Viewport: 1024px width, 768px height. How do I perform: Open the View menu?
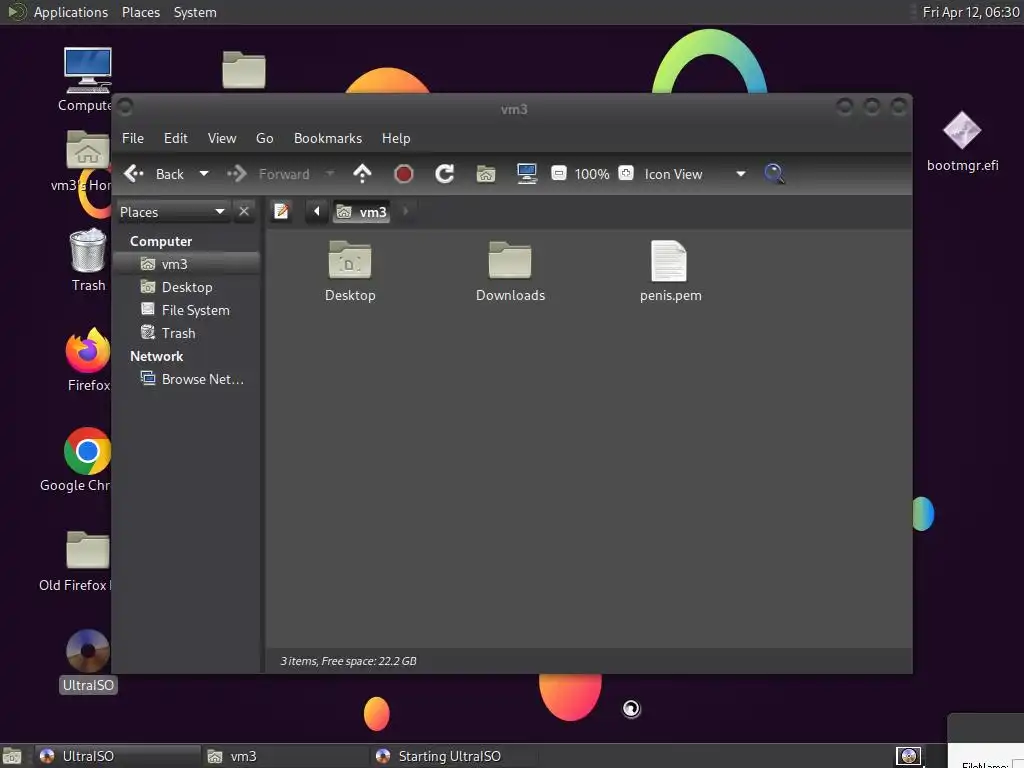pos(222,138)
